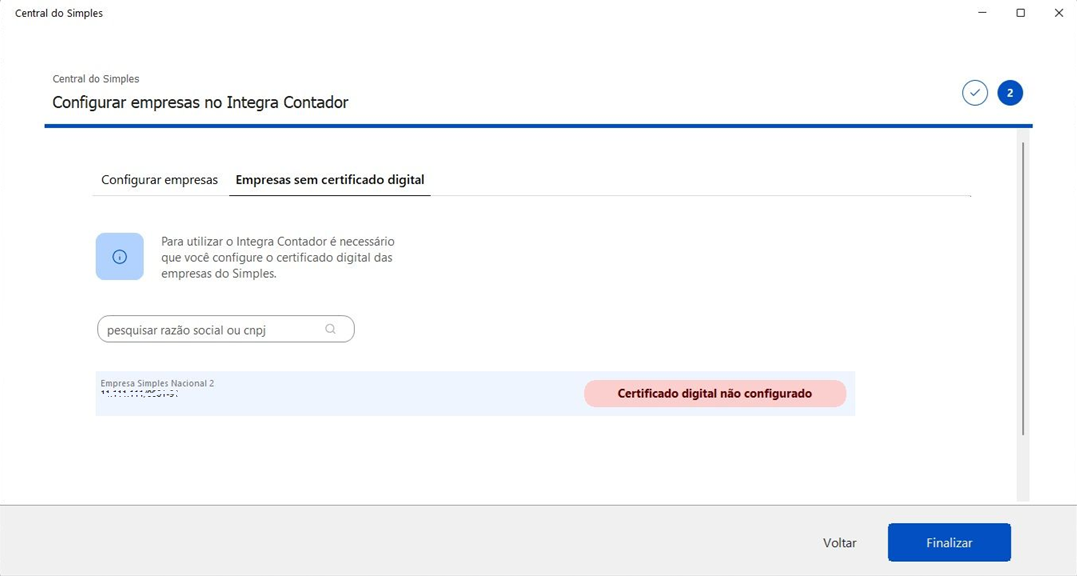Focus the pesquisar razão social ou cnpj field
1077x576 pixels.
click(225, 329)
